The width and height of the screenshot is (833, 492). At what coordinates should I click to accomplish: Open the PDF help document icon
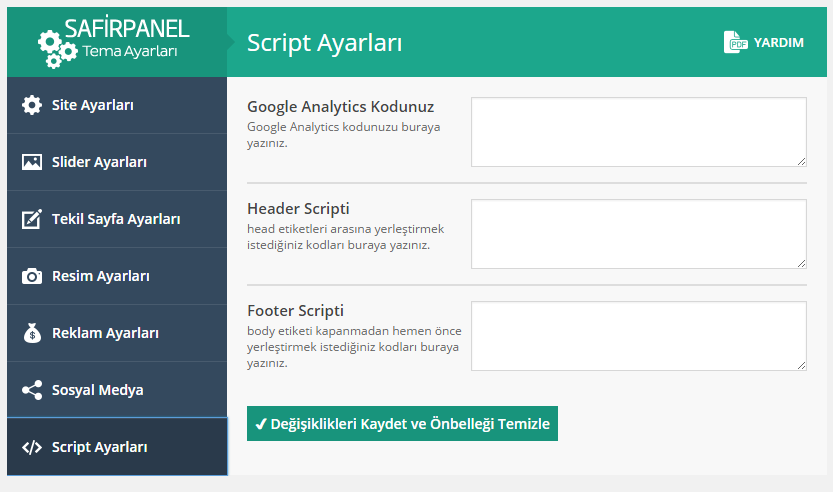(x=736, y=42)
